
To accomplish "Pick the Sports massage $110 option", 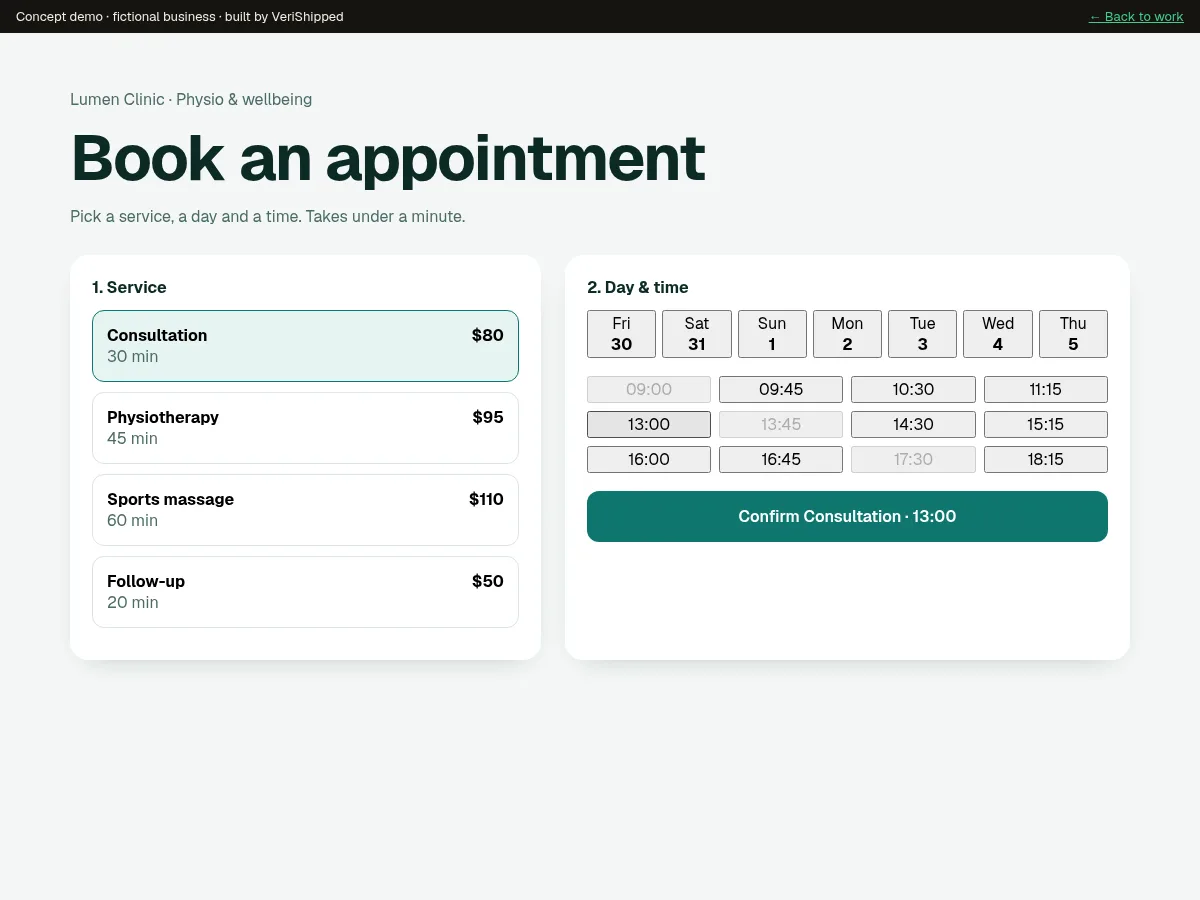I will coord(305,510).
